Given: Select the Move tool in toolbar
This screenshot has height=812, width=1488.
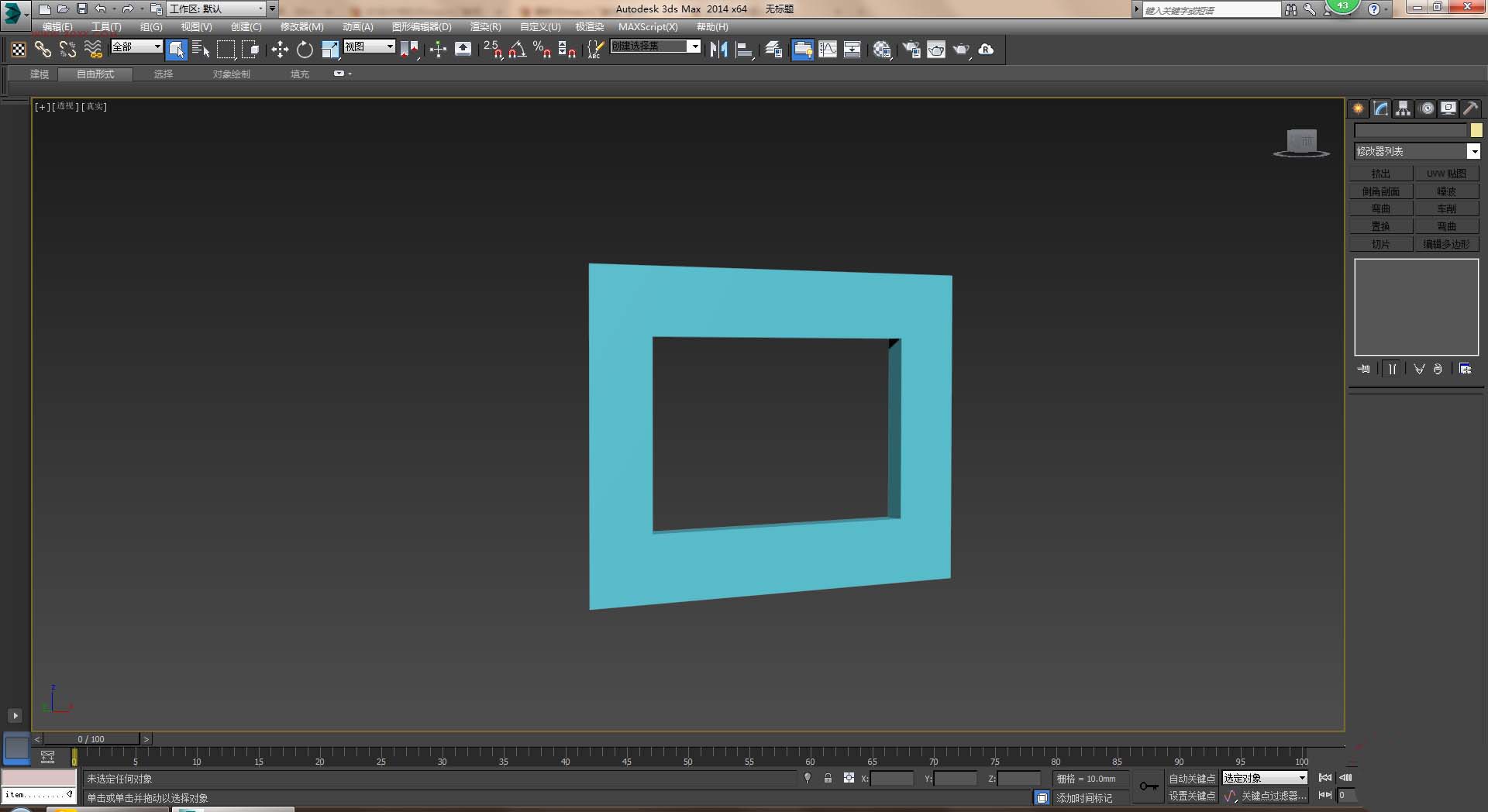Looking at the screenshot, I should [x=280, y=50].
